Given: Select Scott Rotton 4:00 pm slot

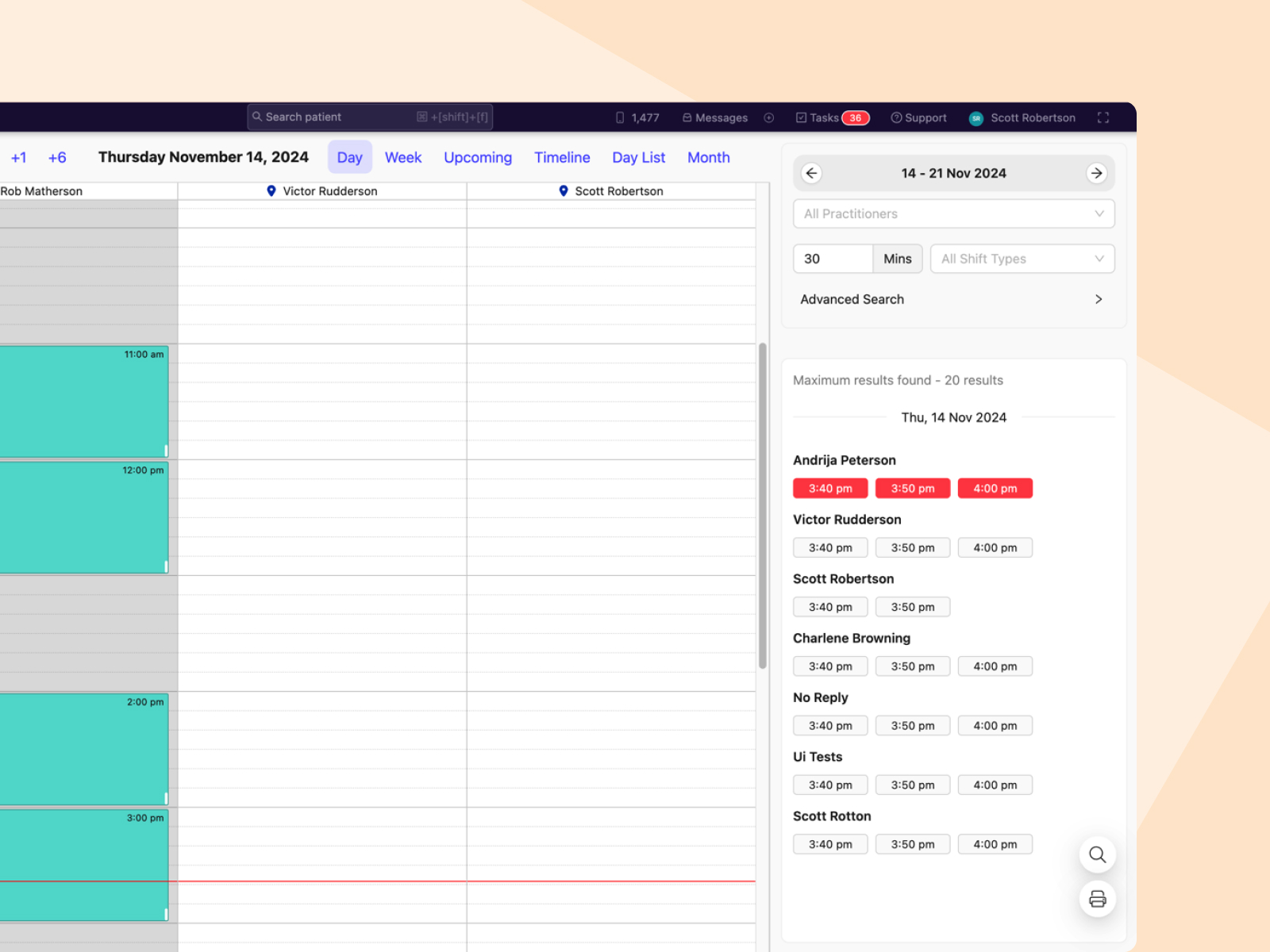Looking at the screenshot, I should (995, 844).
